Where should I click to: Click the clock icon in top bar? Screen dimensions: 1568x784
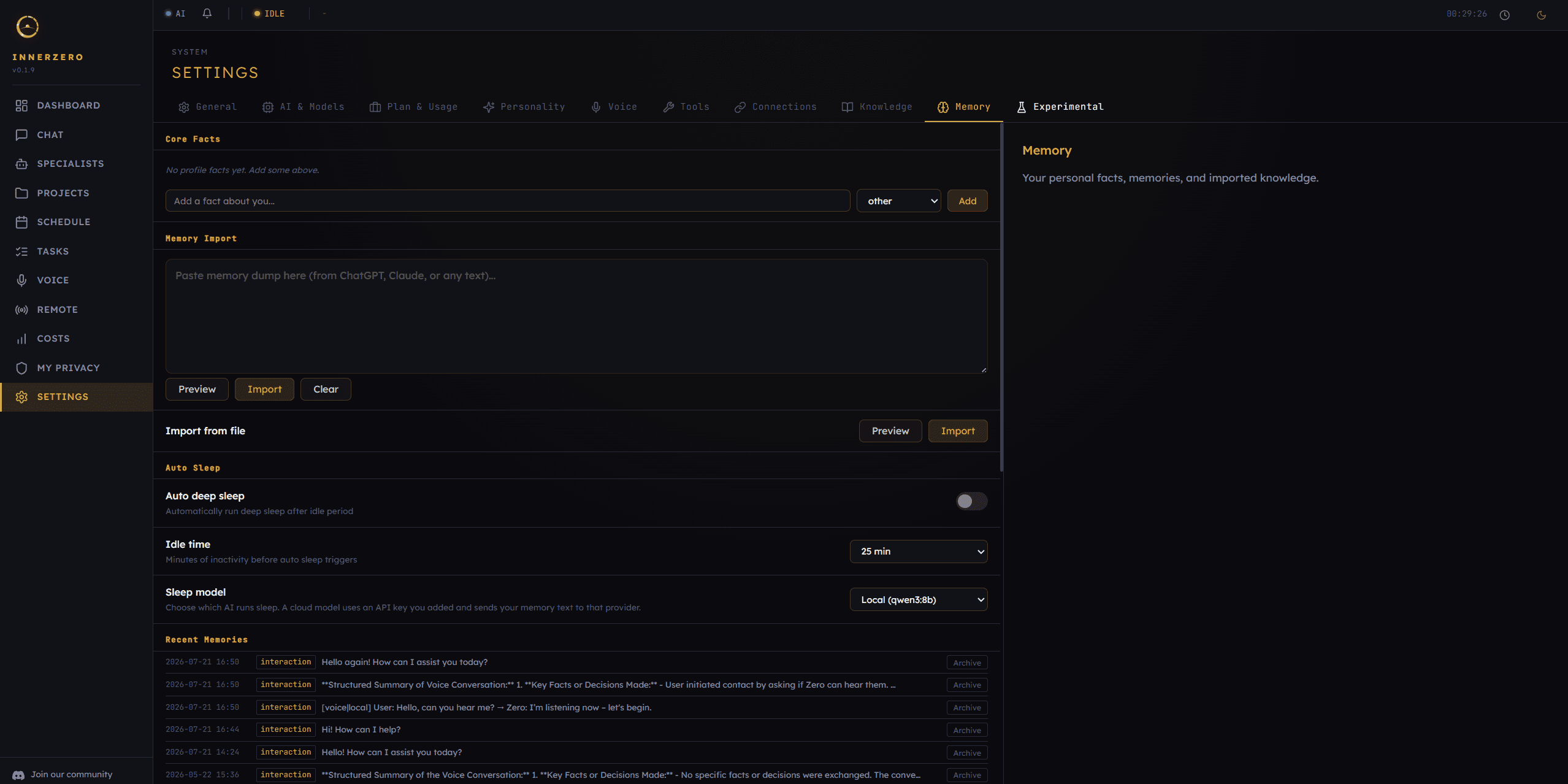(x=1504, y=15)
